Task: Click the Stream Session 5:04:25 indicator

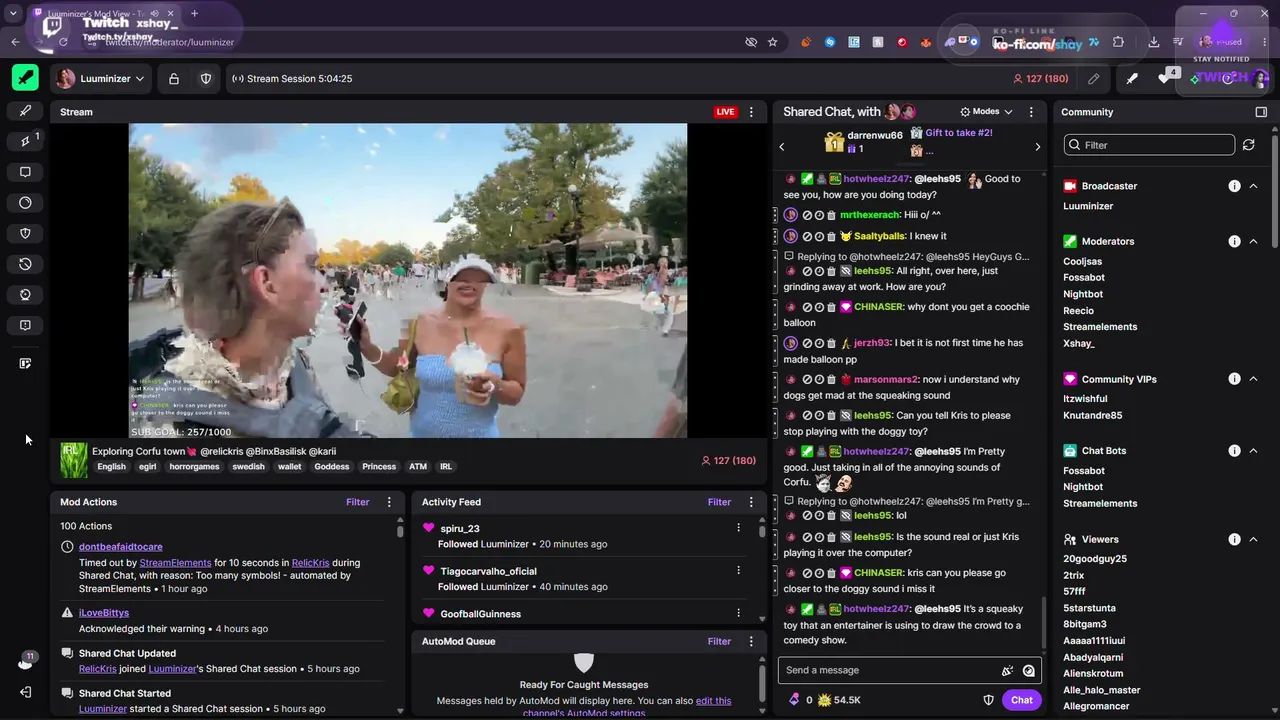Action: tap(291, 79)
